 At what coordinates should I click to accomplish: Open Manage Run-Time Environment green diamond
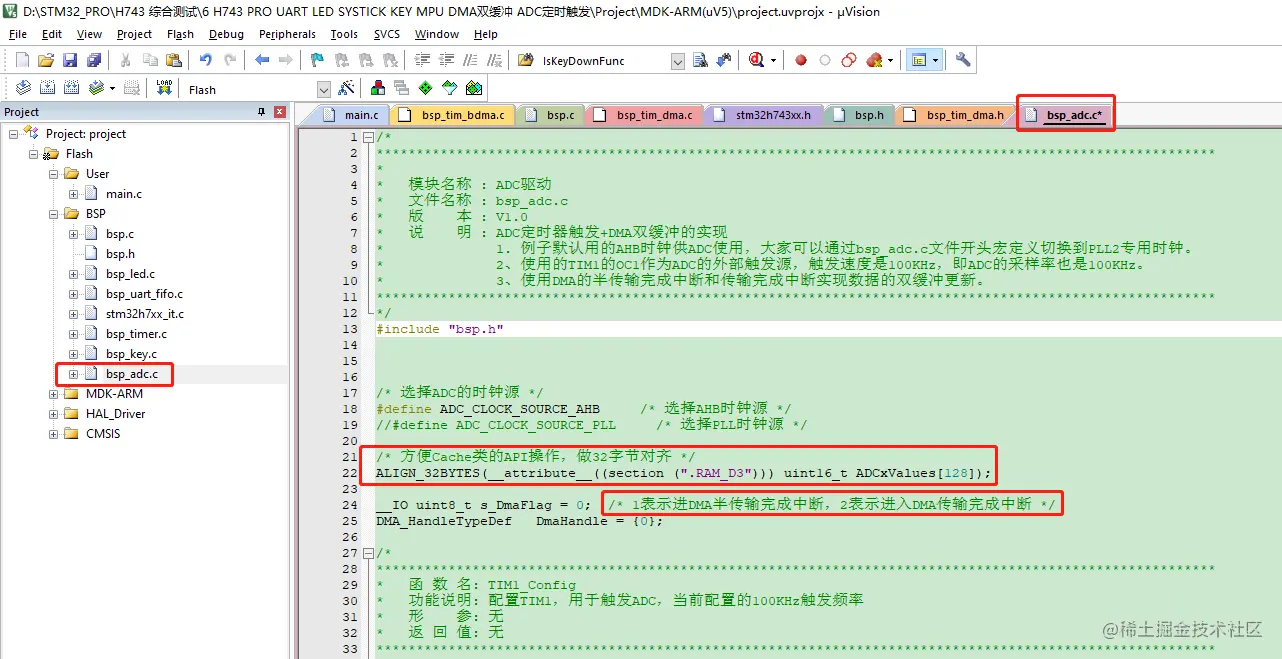point(425,88)
